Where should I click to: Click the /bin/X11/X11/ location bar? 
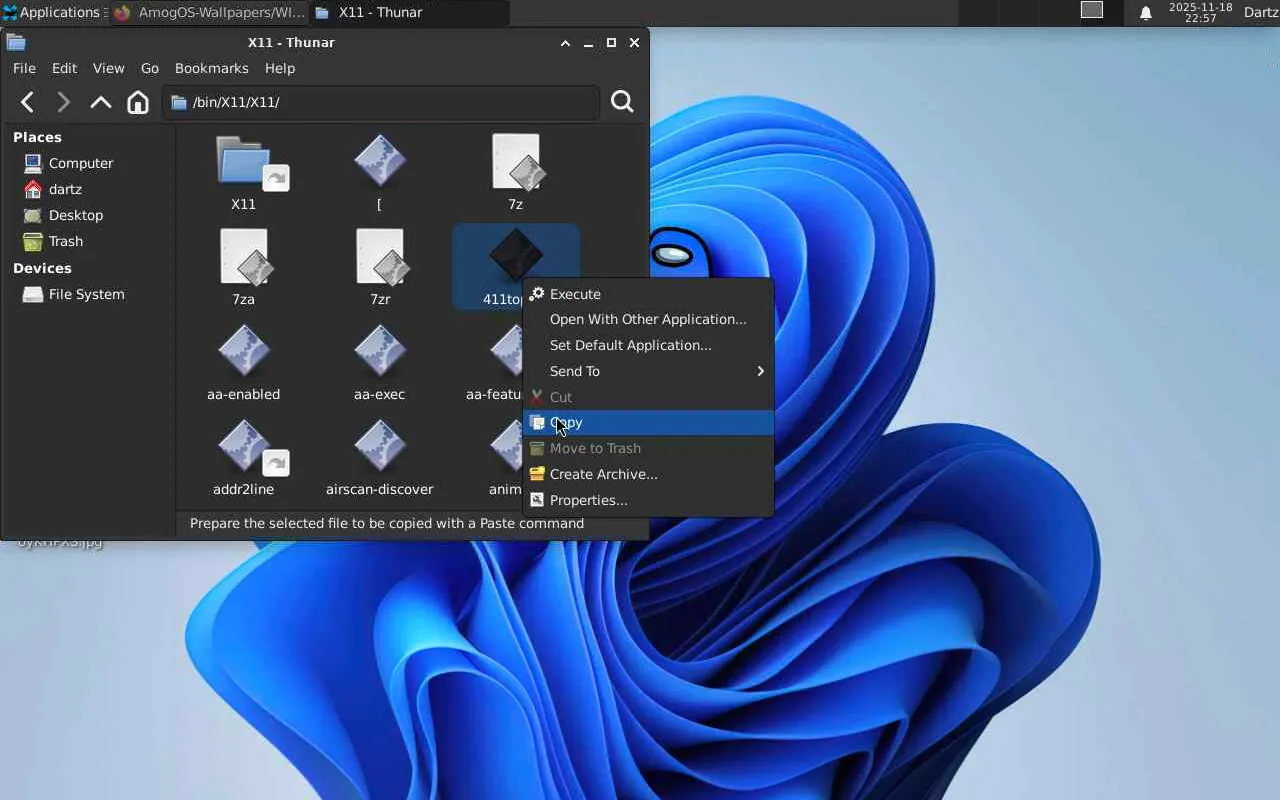tap(381, 102)
